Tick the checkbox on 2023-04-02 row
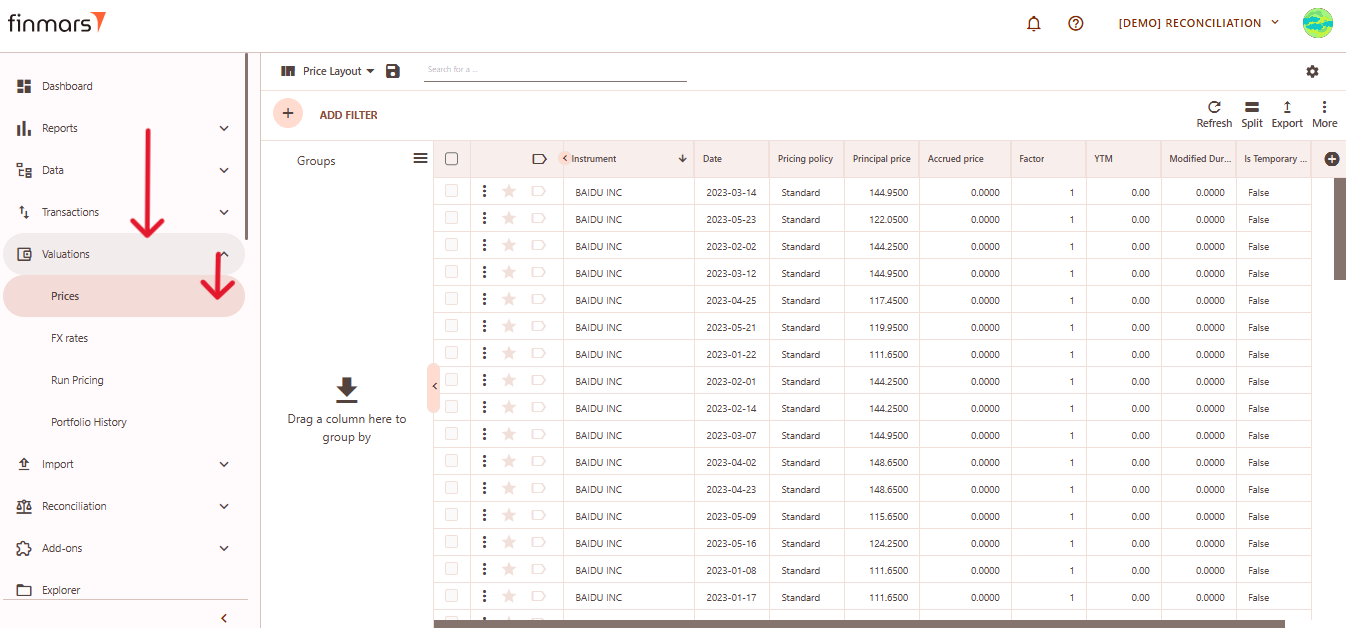This screenshot has width=1346, height=628. (451, 461)
